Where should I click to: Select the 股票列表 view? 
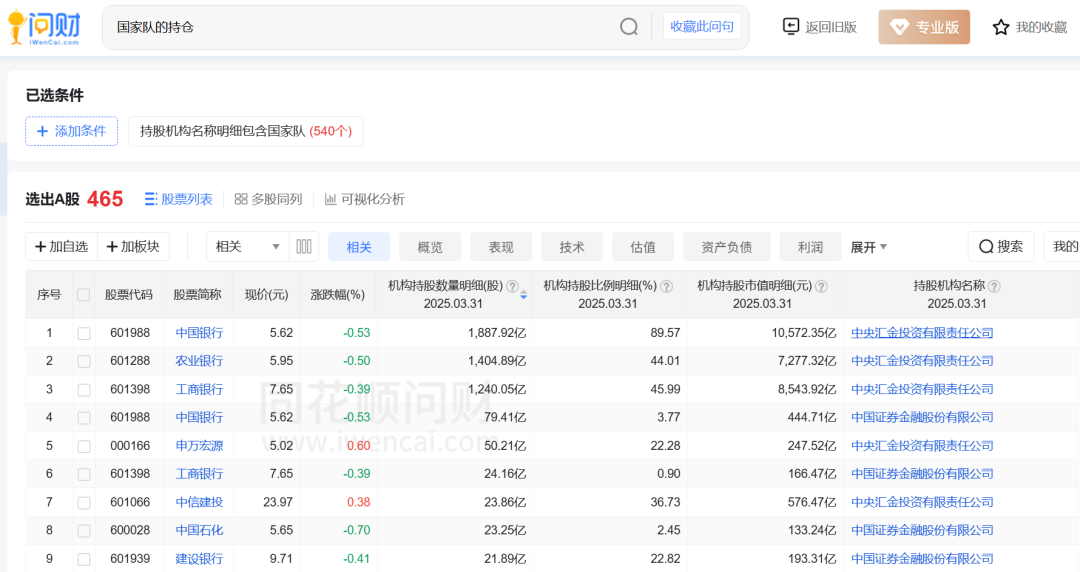(x=178, y=199)
